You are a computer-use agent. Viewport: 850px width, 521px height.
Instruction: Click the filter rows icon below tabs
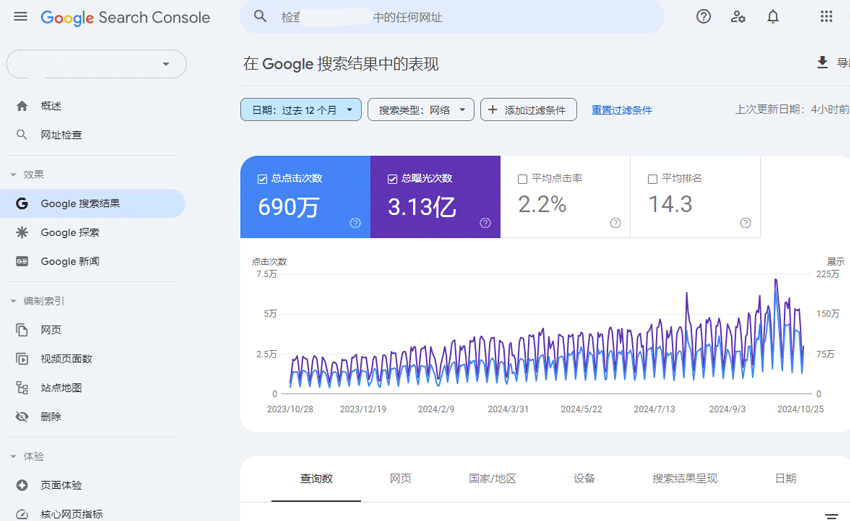(x=831, y=516)
